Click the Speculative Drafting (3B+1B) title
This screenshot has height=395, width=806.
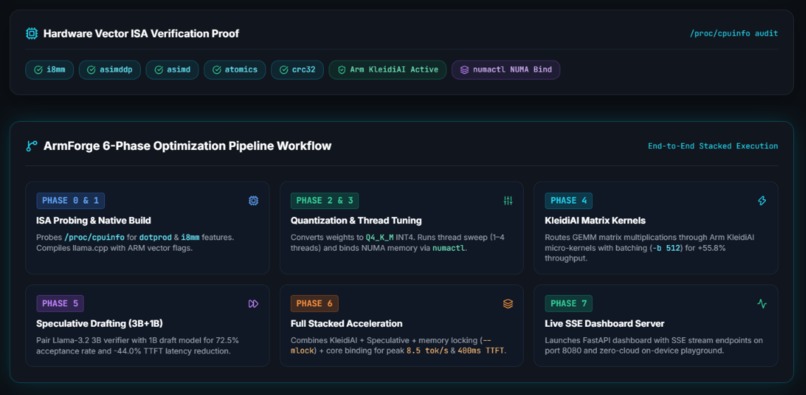(x=100, y=324)
